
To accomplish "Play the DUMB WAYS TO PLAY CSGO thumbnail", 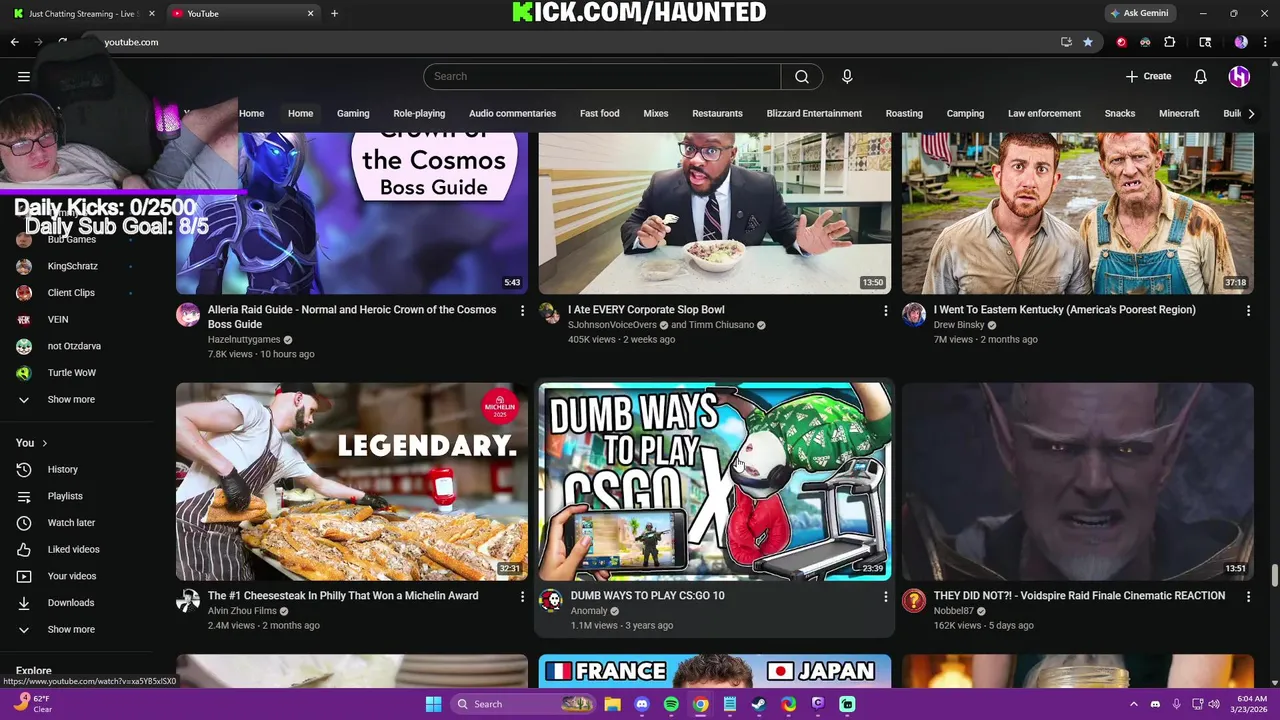I will [x=715, y=482].
